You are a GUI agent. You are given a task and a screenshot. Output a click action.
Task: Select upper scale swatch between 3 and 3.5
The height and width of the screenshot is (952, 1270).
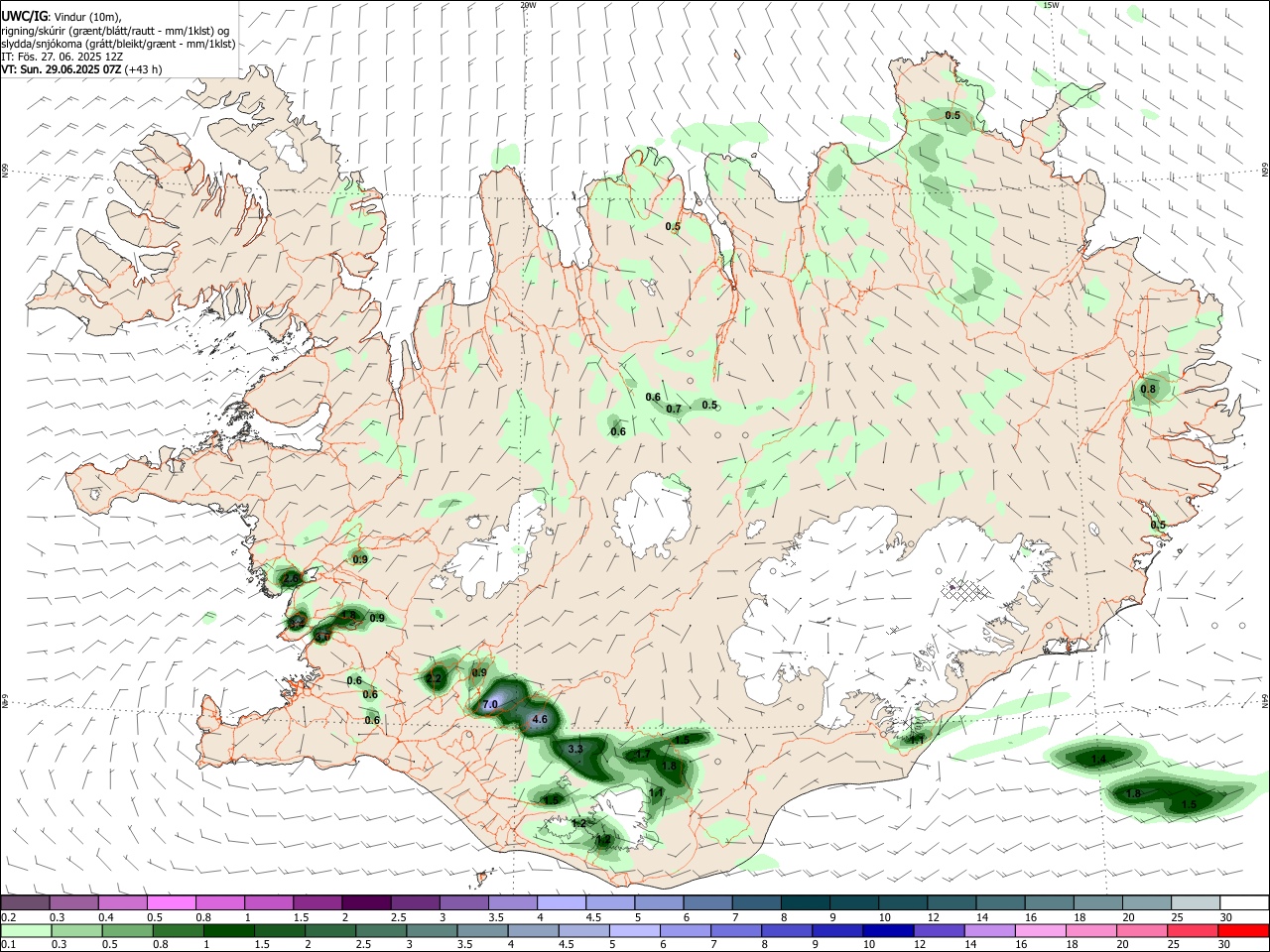463,903
